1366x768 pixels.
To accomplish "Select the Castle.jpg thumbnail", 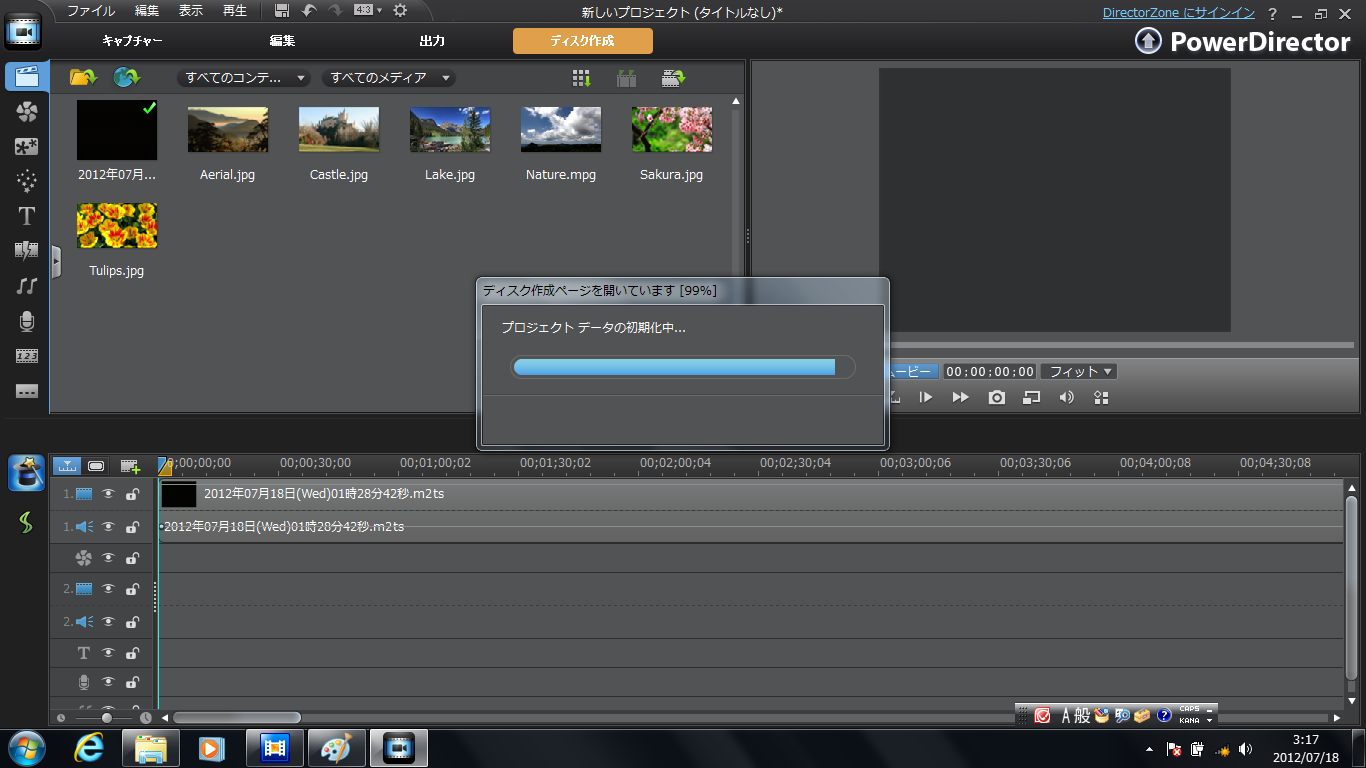I will (x=339, y=130).
